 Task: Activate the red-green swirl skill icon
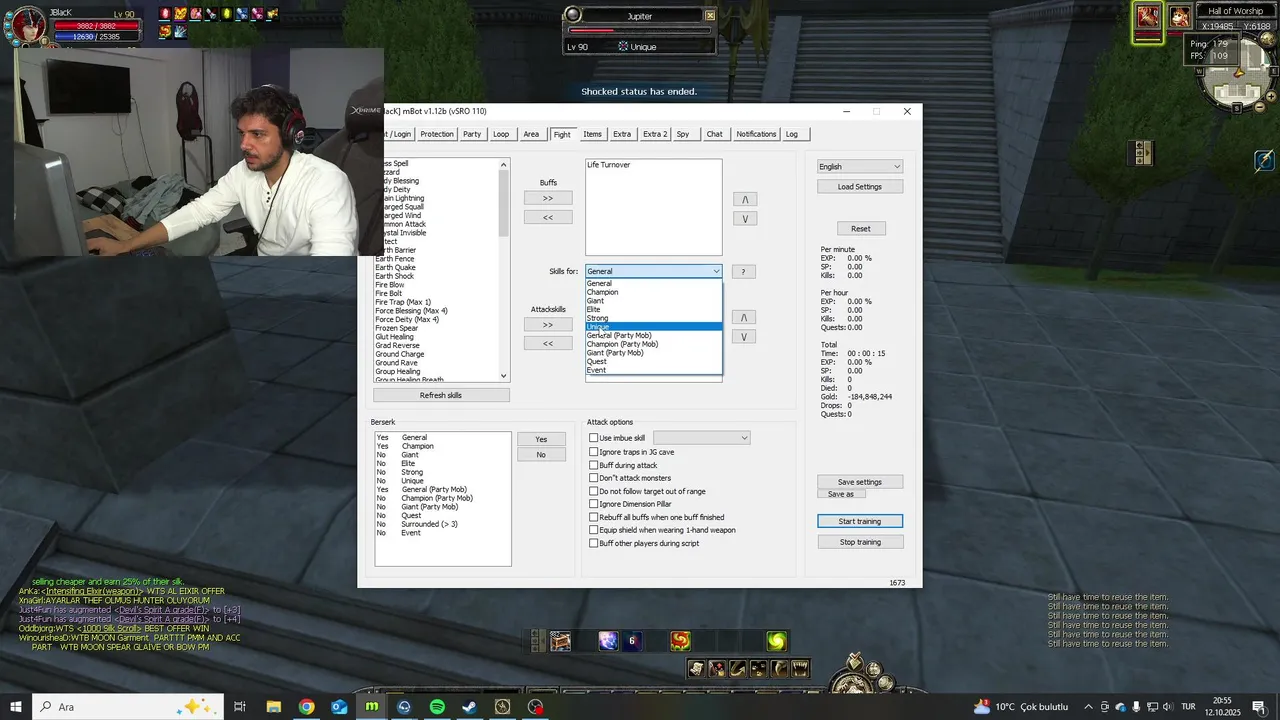coord(680,642)
